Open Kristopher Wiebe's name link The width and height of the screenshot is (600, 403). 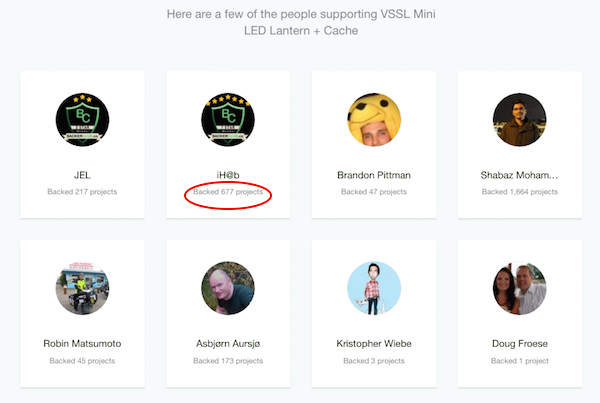coord(374,344)
